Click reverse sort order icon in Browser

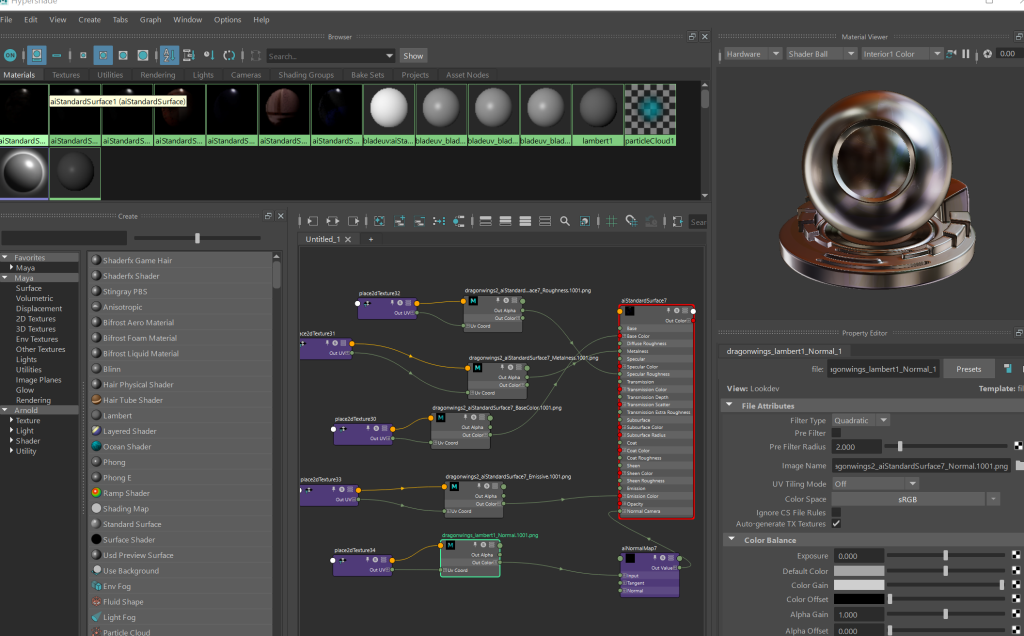[x=229, y=56]
